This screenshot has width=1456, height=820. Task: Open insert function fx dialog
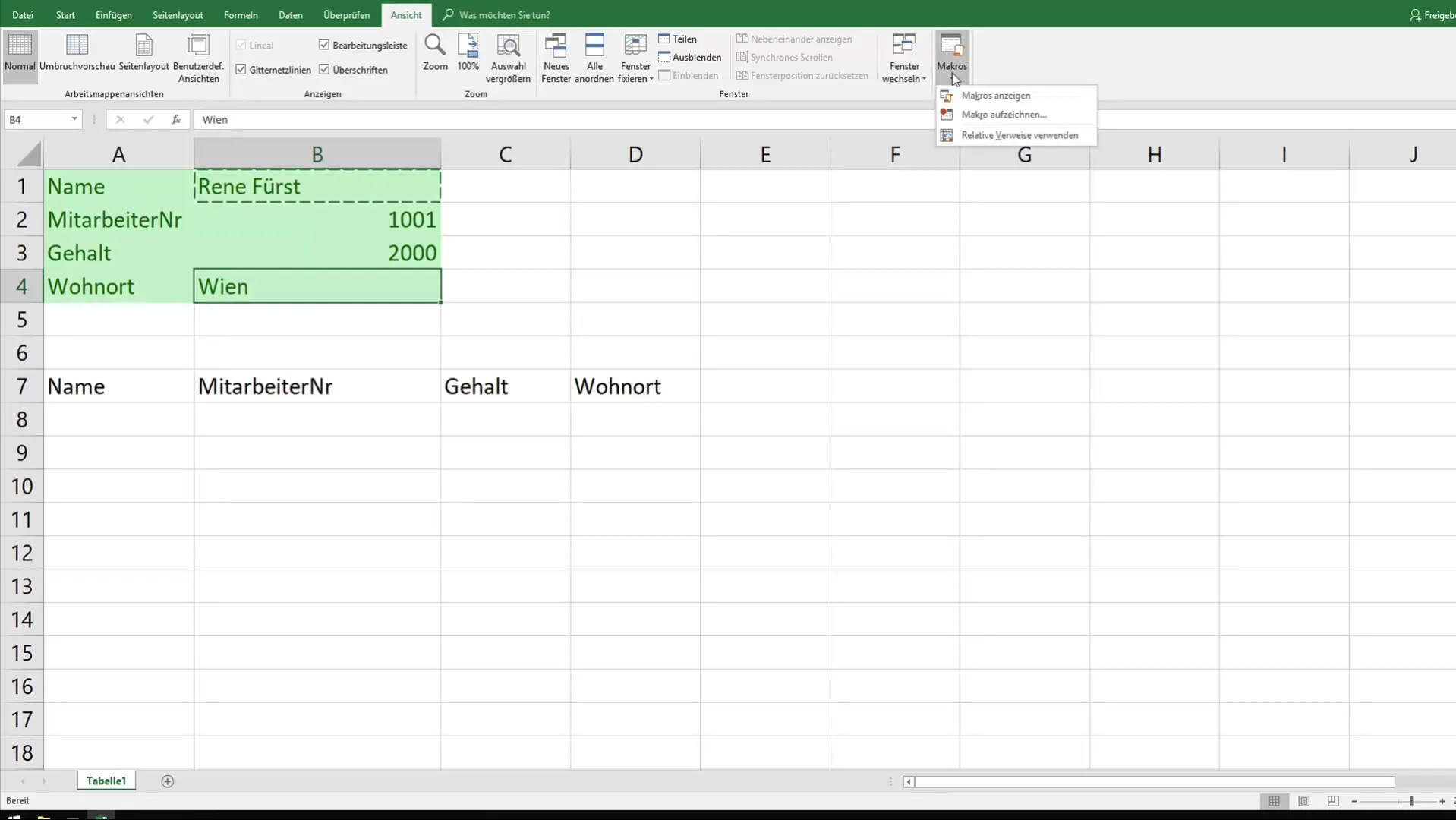click(x=175, y=119)
